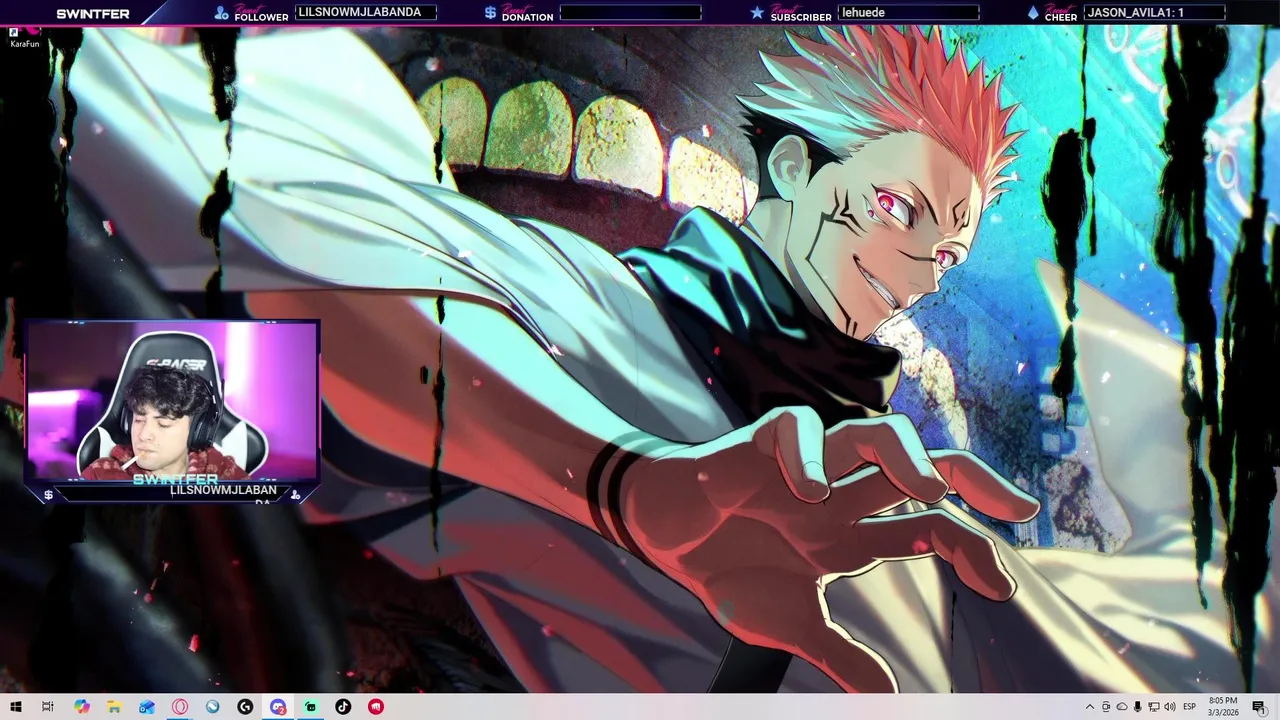
Task: Change the ESP input language
Action: 1190,707
